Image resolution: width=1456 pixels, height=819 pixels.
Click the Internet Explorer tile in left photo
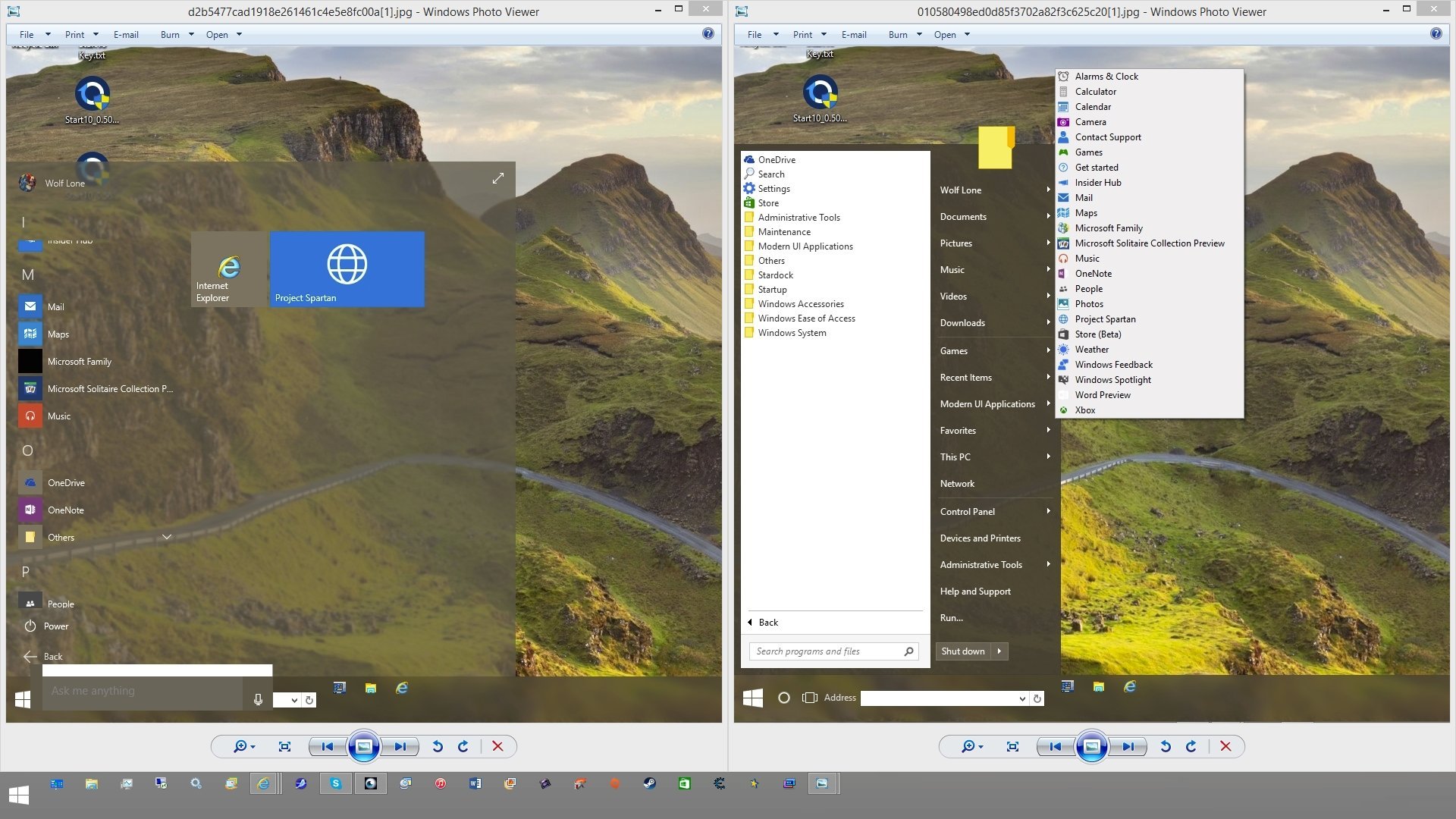point(229,269)
